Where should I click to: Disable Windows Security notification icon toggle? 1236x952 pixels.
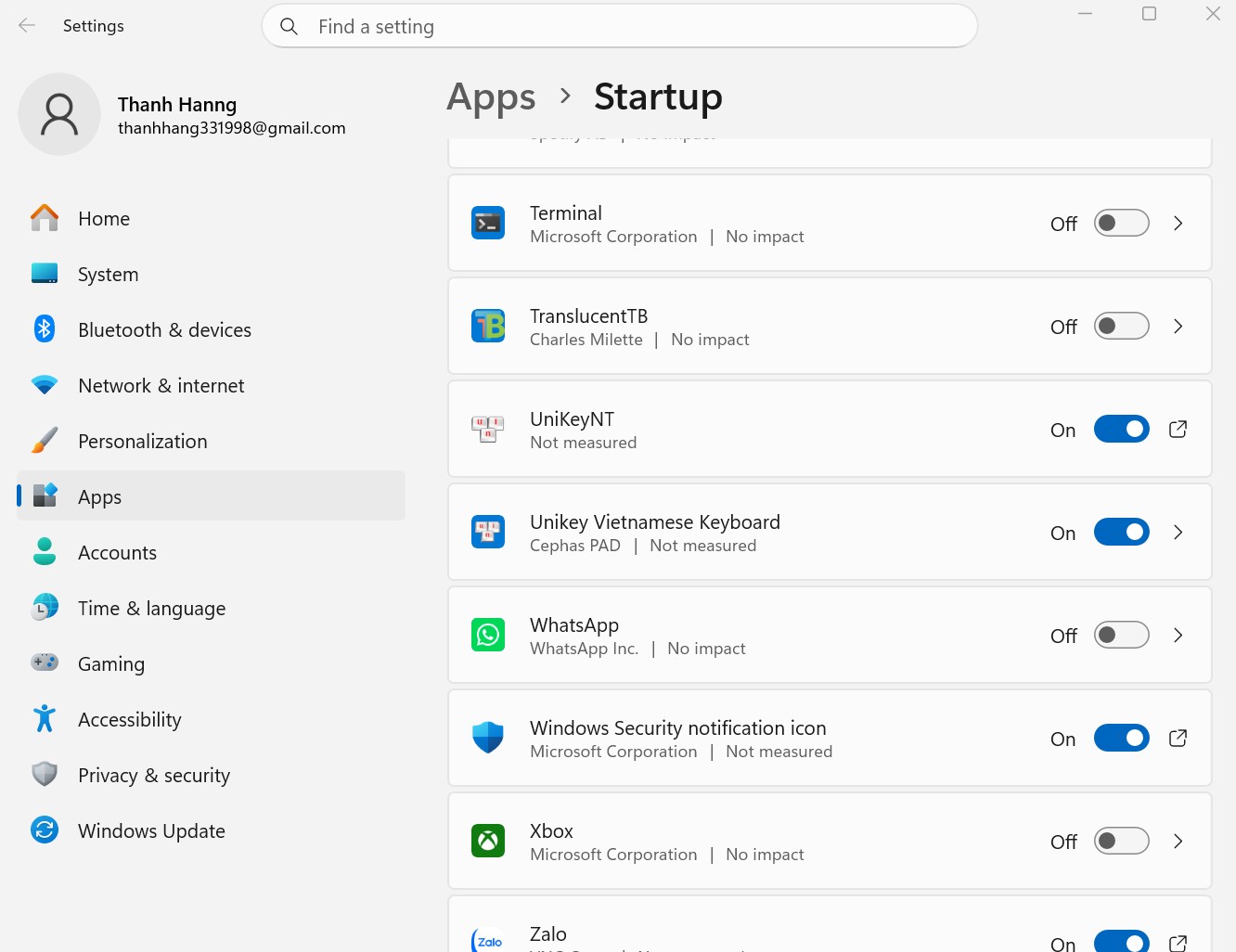pos(1122,738)
